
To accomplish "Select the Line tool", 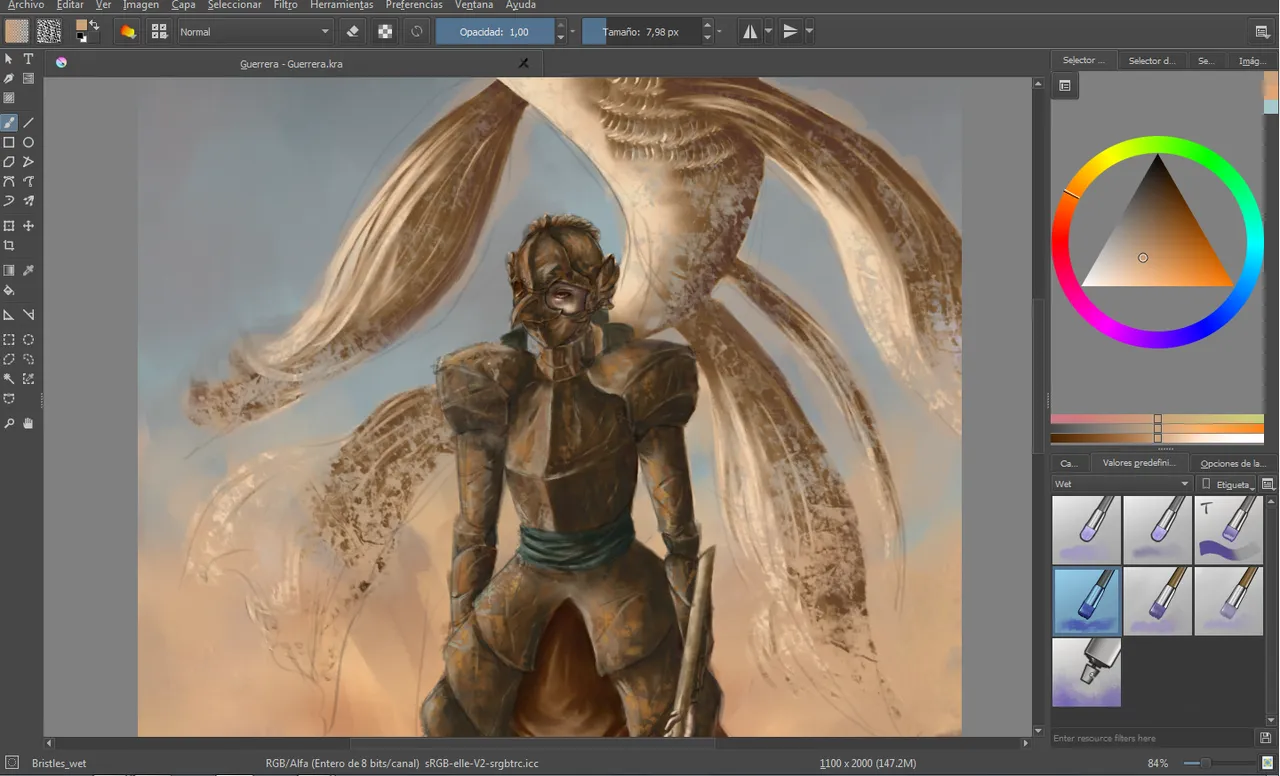I will click(x=29, y=123).
